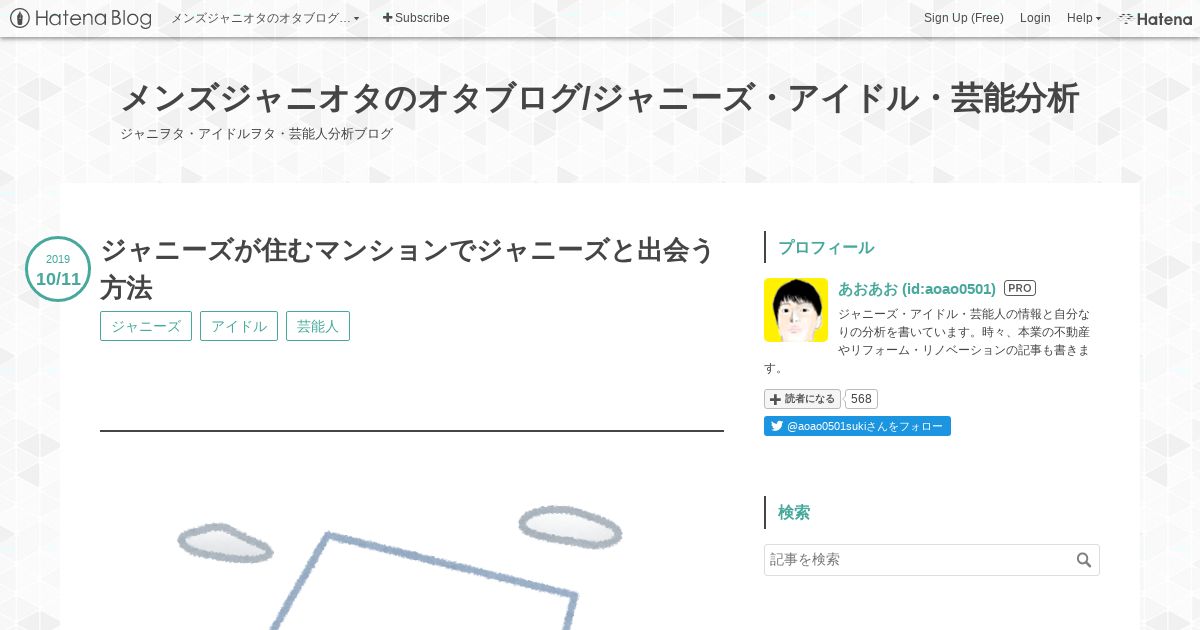Open the PRO badge next to the profile
1200x630 pixels.
click(x=1020, y=288)
